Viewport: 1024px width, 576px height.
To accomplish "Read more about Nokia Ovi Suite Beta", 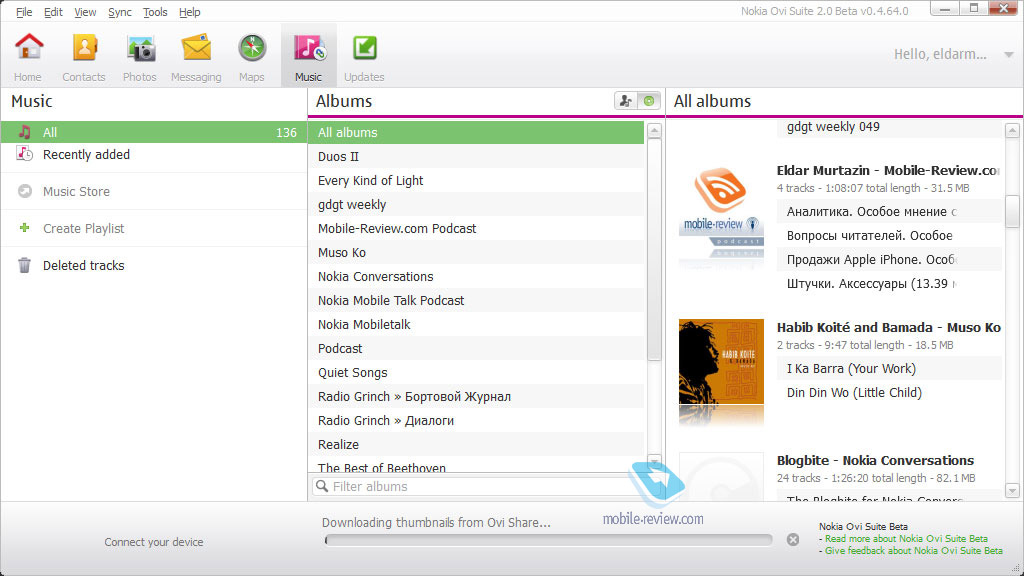I will 906,539.
